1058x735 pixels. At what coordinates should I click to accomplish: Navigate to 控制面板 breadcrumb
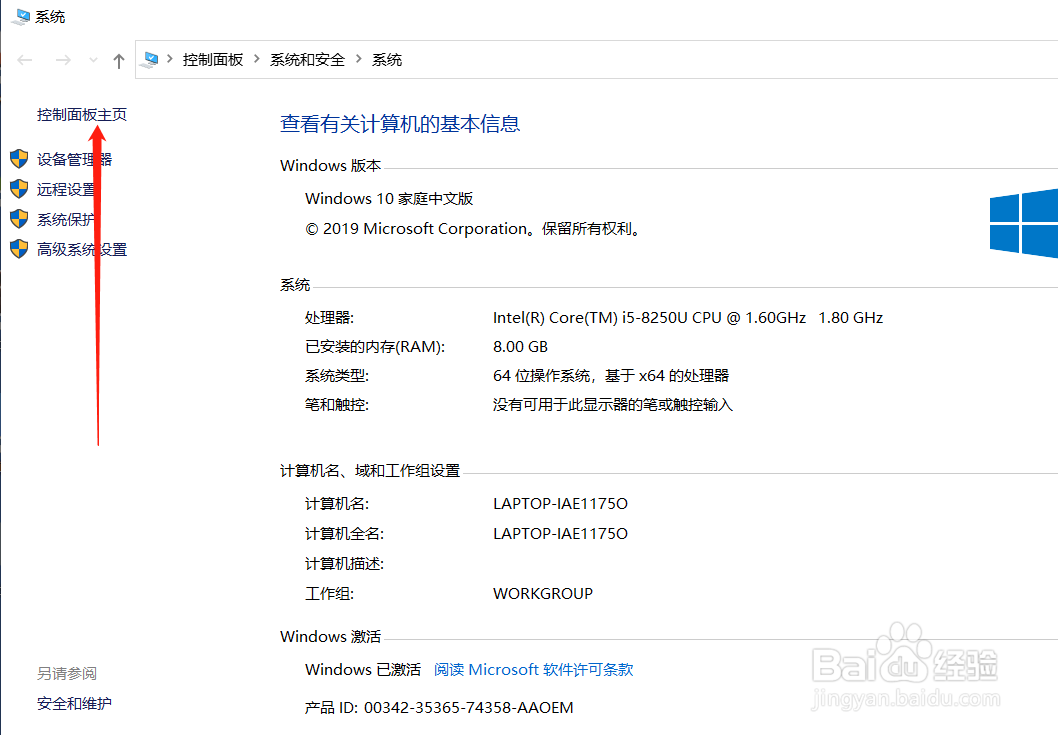coord(213,59)
